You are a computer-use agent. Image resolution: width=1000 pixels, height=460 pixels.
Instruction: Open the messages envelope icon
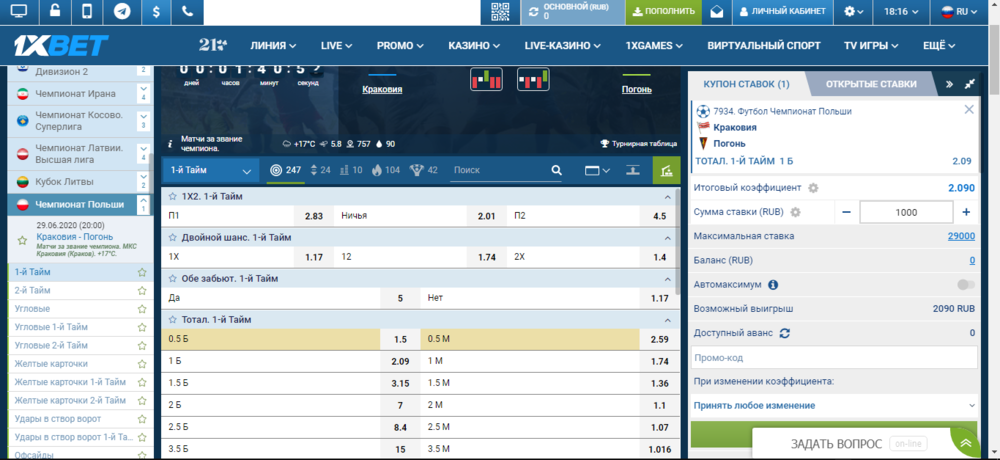tap(717, 11)
